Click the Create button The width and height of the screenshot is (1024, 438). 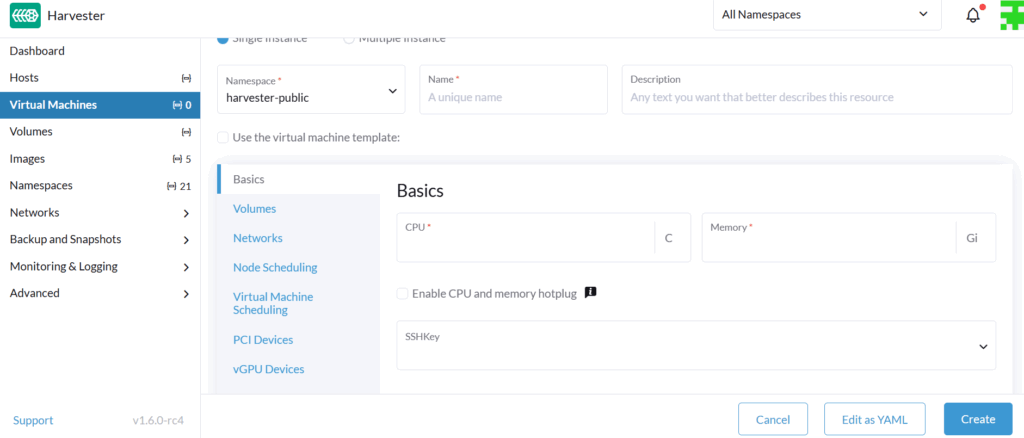click(x=977, y=420)
